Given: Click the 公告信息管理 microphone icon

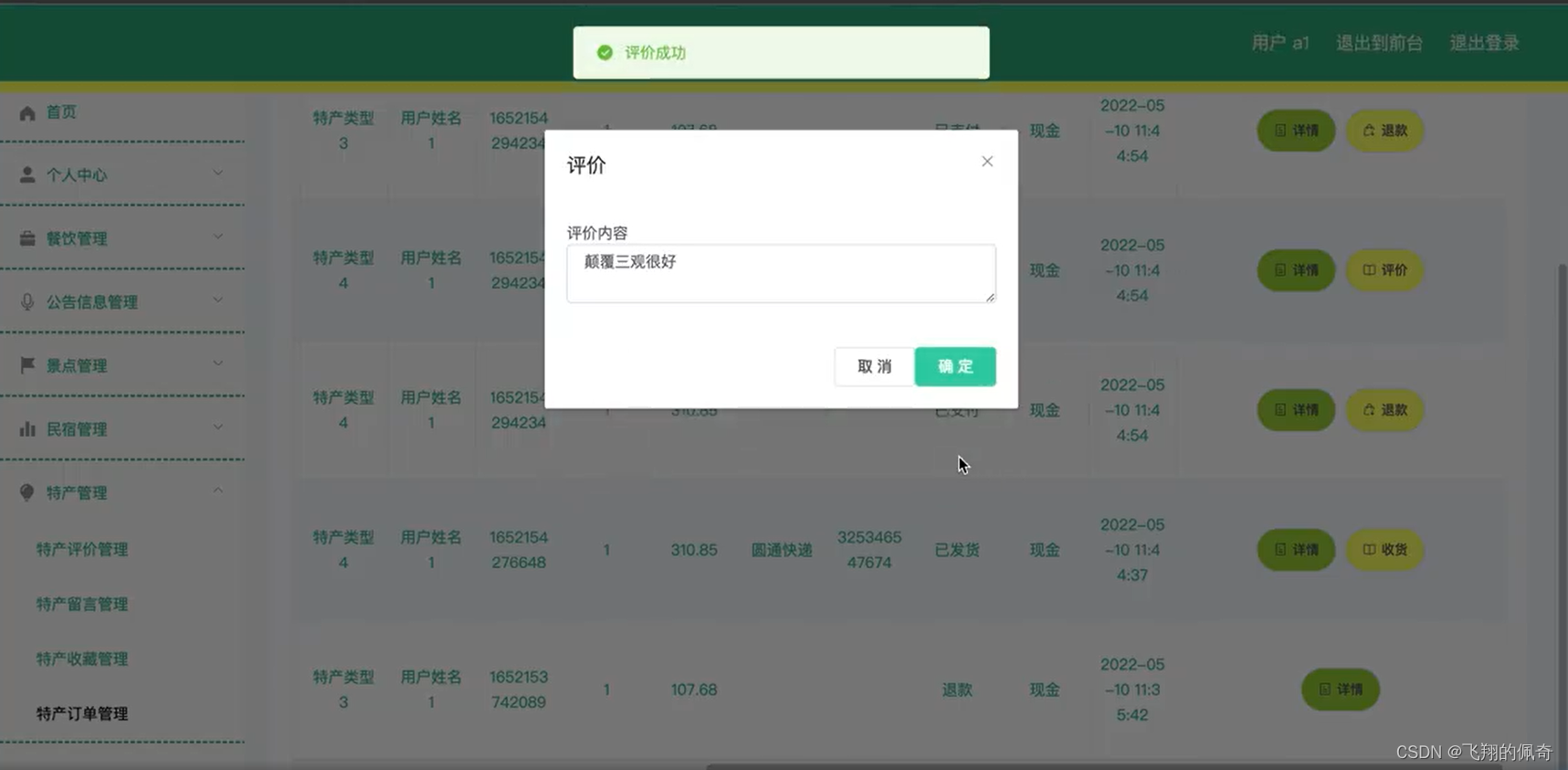Looking at the screenshot, I should 27,301.
